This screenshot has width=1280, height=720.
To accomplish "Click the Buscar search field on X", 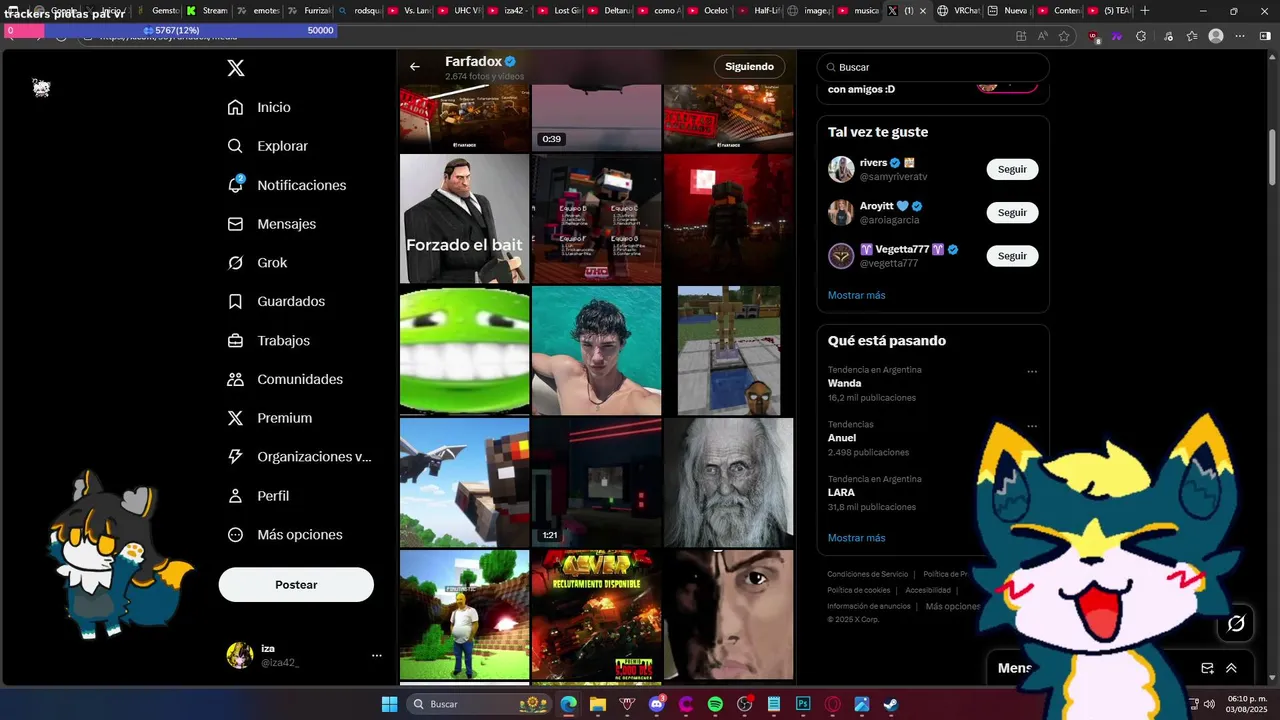I will coord(933,67).
